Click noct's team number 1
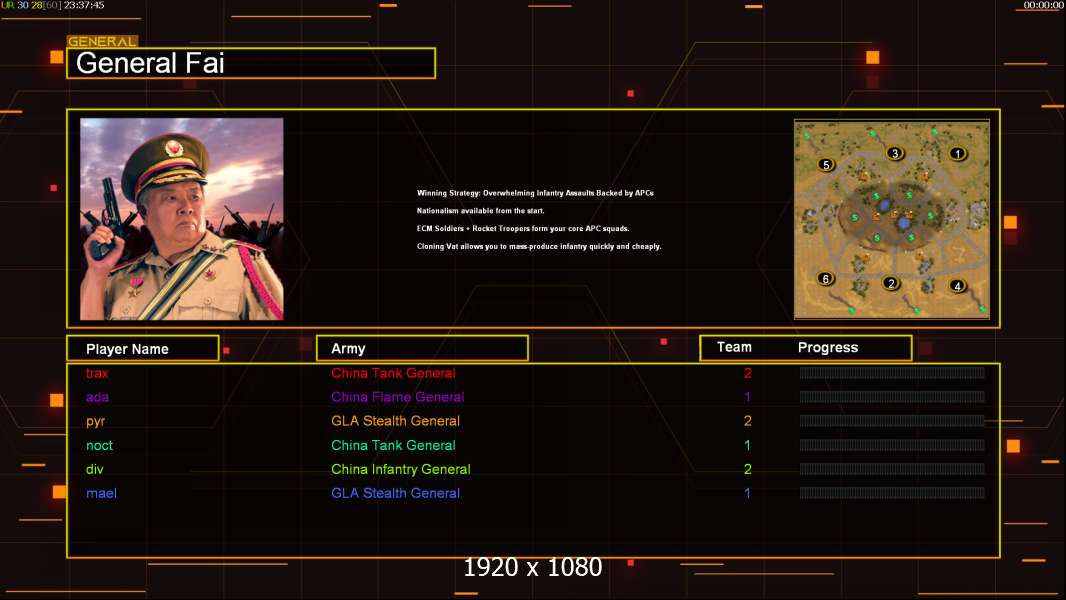The height and width of the screenshot is (600, 1066). coord(747,445)
